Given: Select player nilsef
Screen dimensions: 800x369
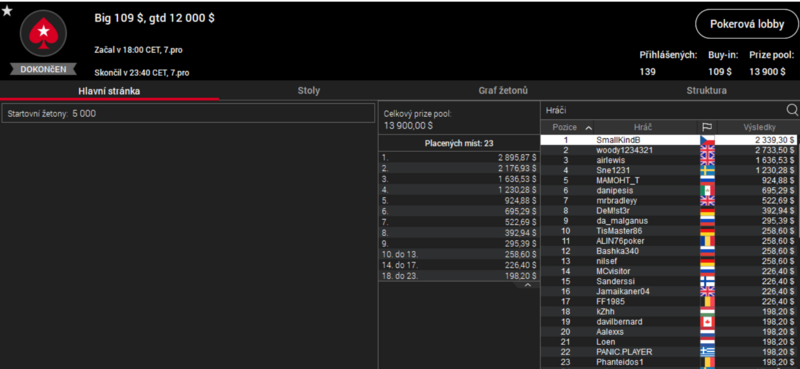Looking at the screenshot, I should point(668,261).
